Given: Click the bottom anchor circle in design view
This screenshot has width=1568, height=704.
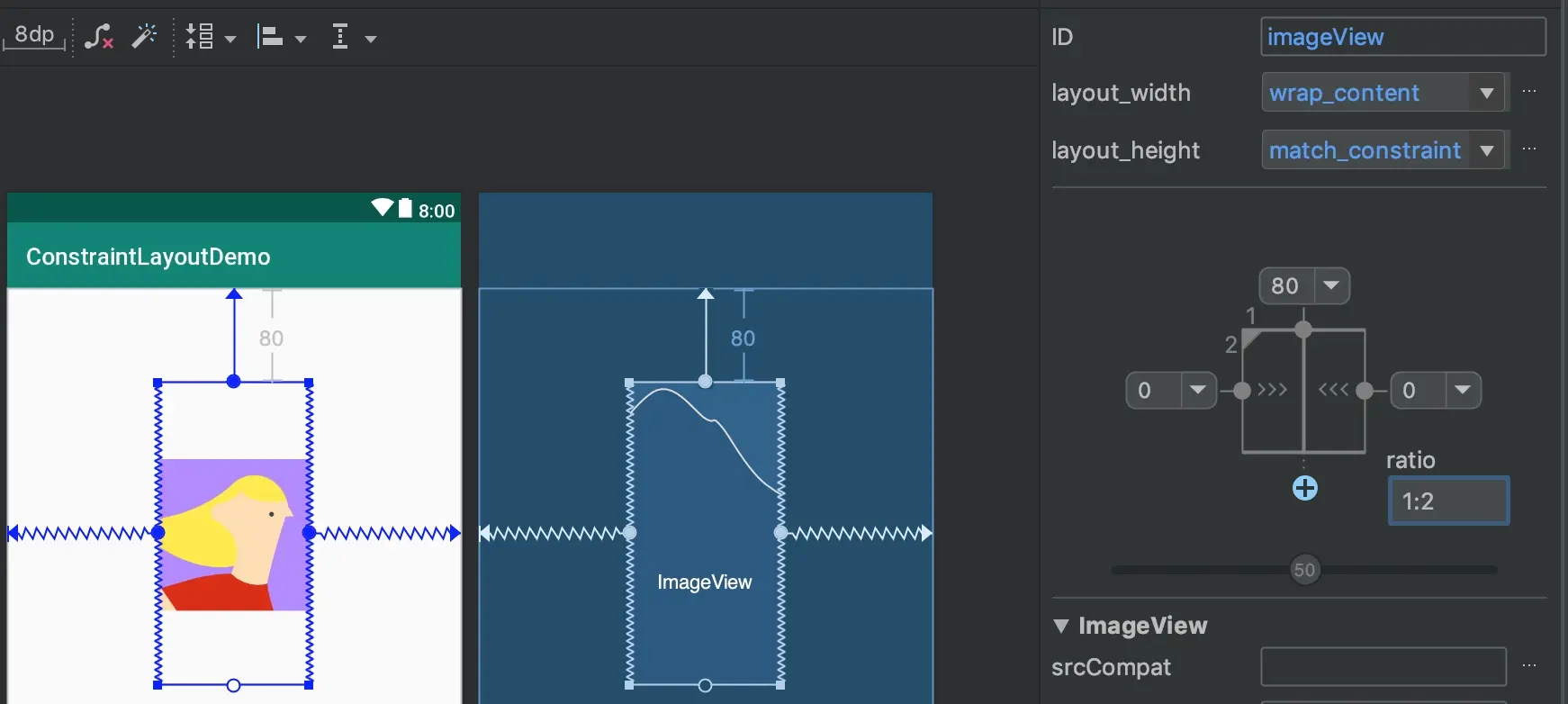Looking at the screenshot, I should 233,686.
